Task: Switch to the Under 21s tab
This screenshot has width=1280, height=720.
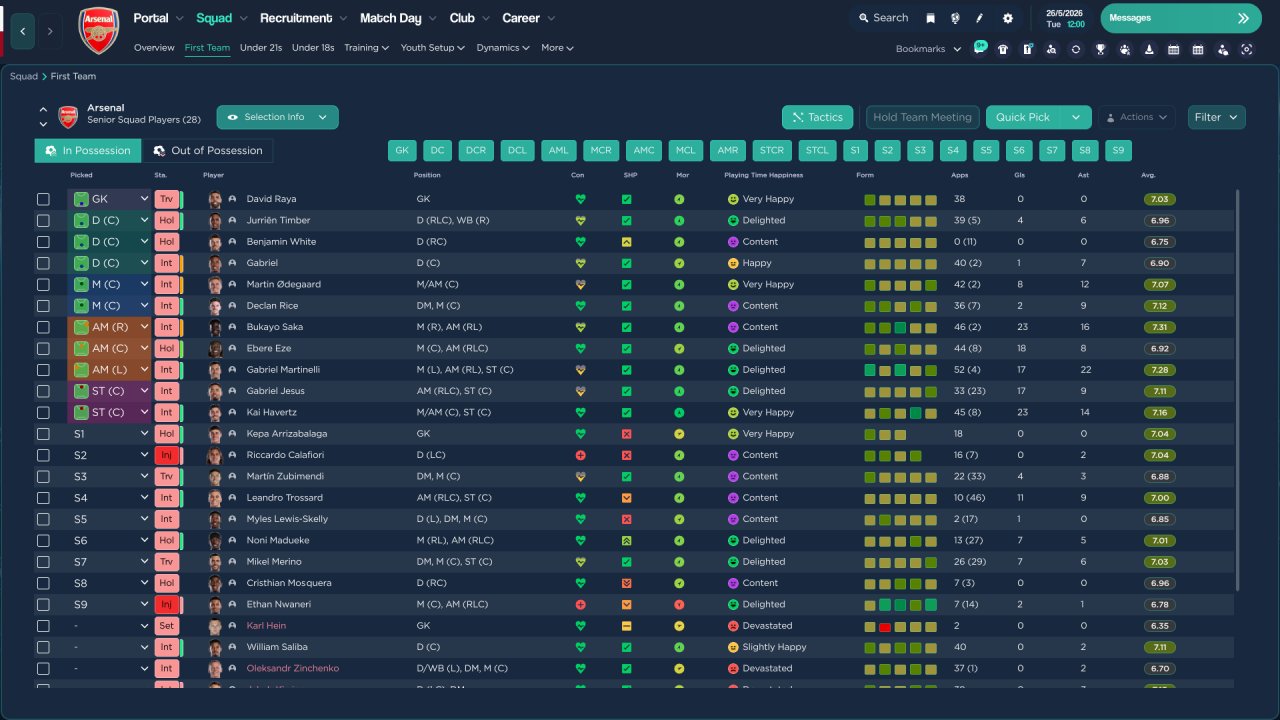Action: pos(261,48)
